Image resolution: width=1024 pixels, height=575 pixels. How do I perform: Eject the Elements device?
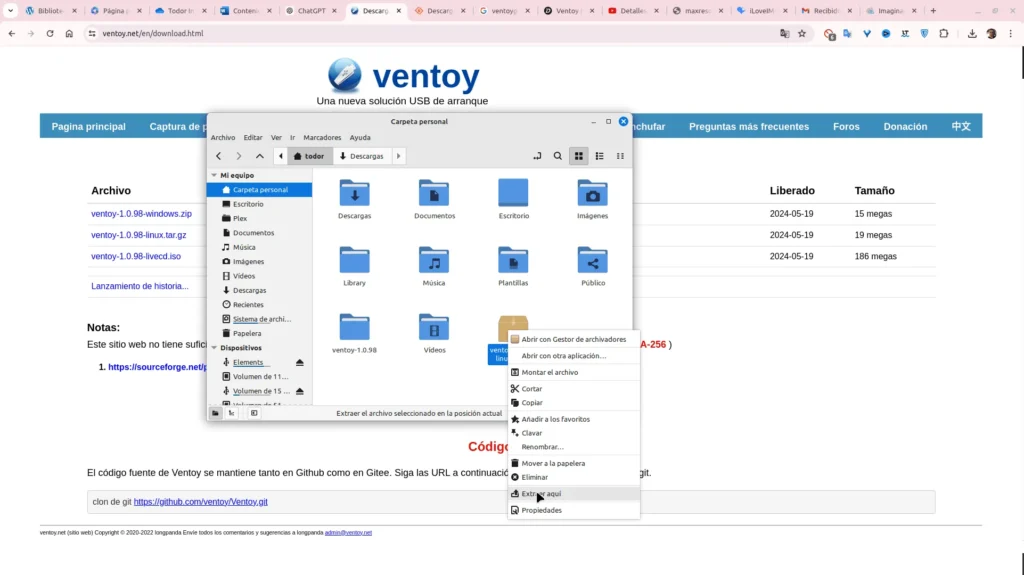coord(300,362)
